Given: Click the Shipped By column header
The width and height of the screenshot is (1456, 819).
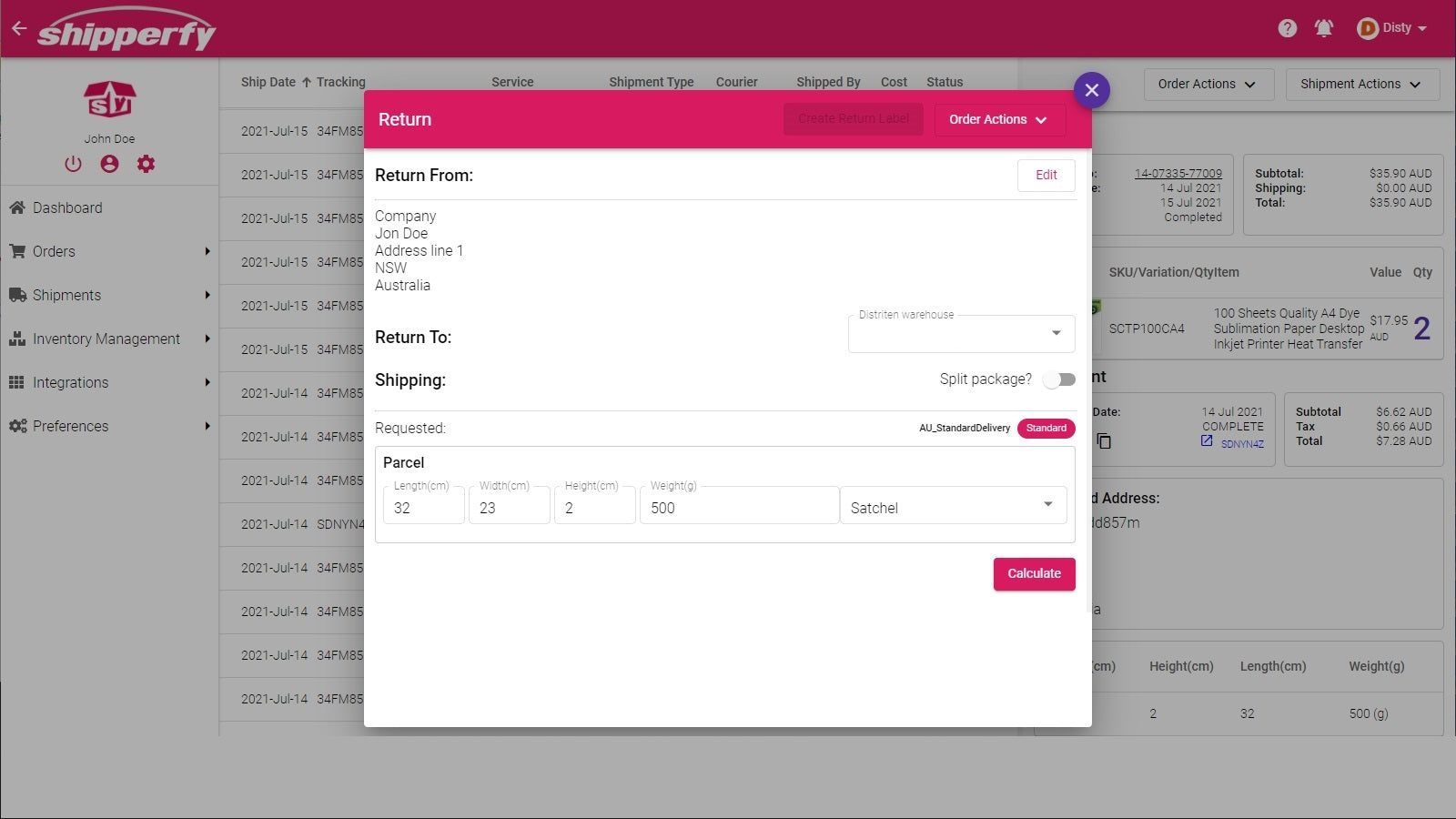Looking at the screenshot, I should pos(828,82).
